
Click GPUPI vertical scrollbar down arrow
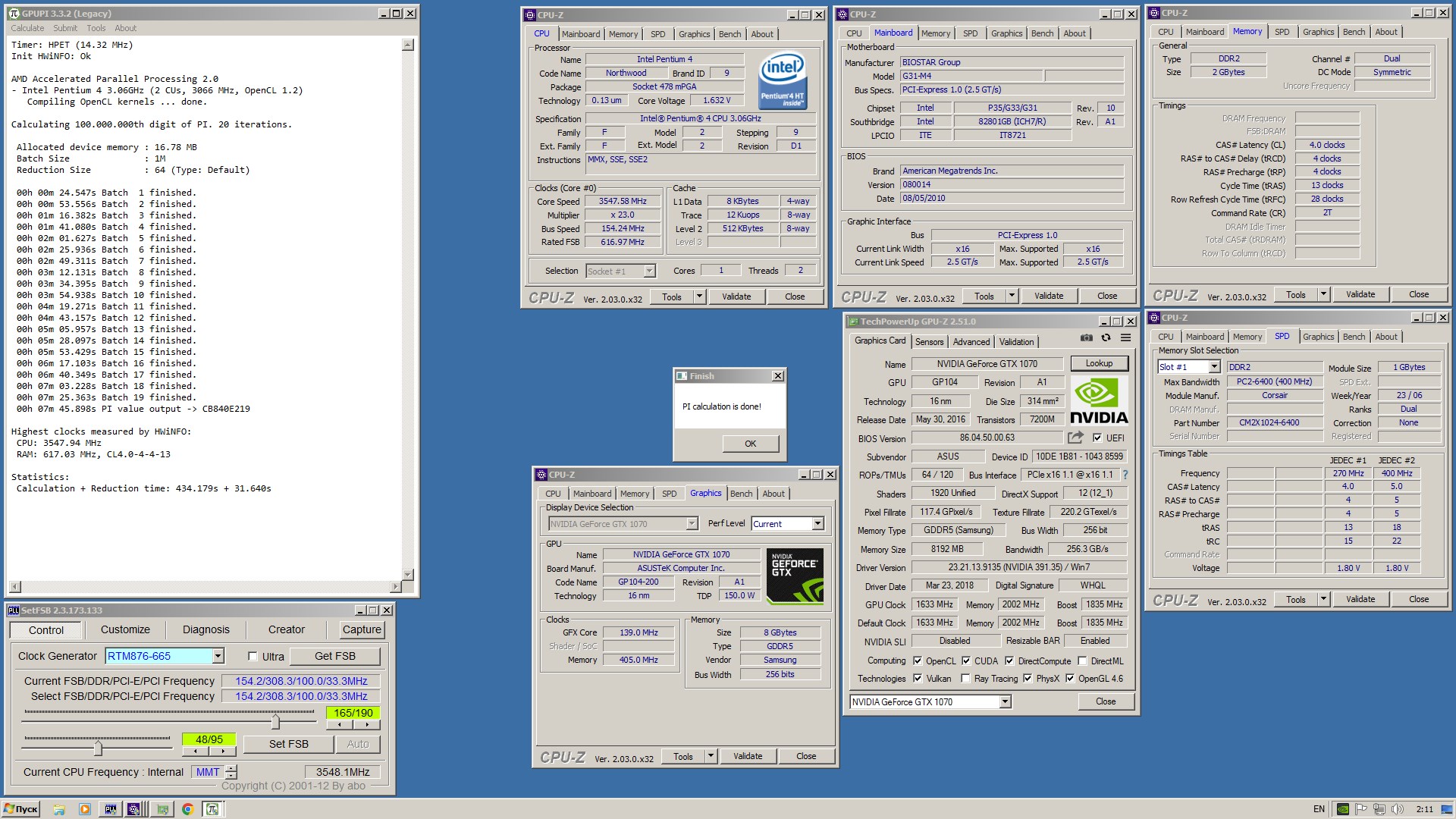click(x=407, y=575)
